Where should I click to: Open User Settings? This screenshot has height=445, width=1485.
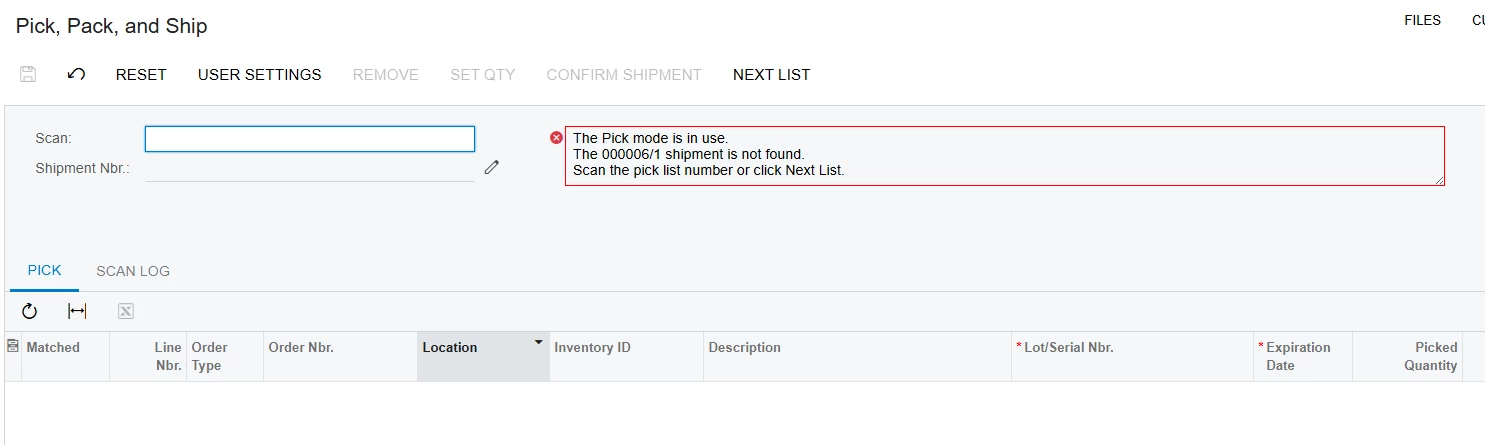260,74
